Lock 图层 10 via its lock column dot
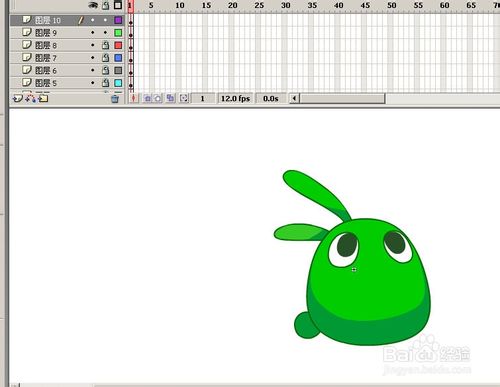The height and width of the screenshot is (387, 500). click(x=105, y=20)
